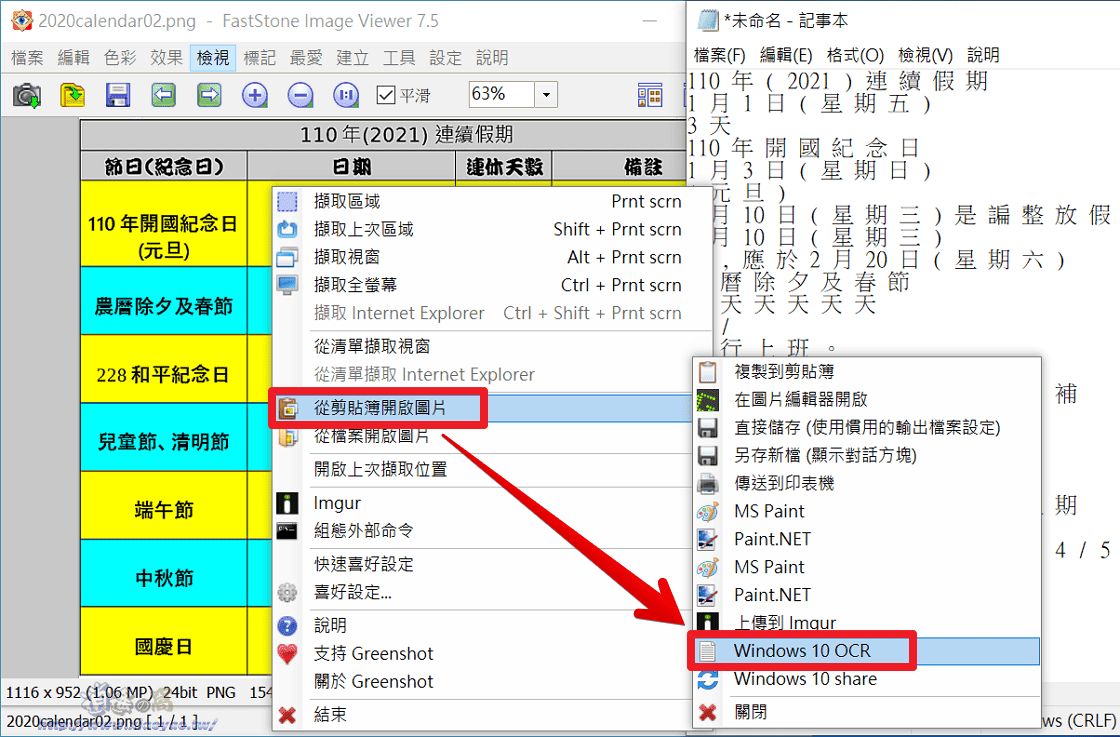This screenshot has width=1120, height=737.
Task: Select 直接儲存 (使用慣用的輸出檔案設定)
Action: [866, 427]
